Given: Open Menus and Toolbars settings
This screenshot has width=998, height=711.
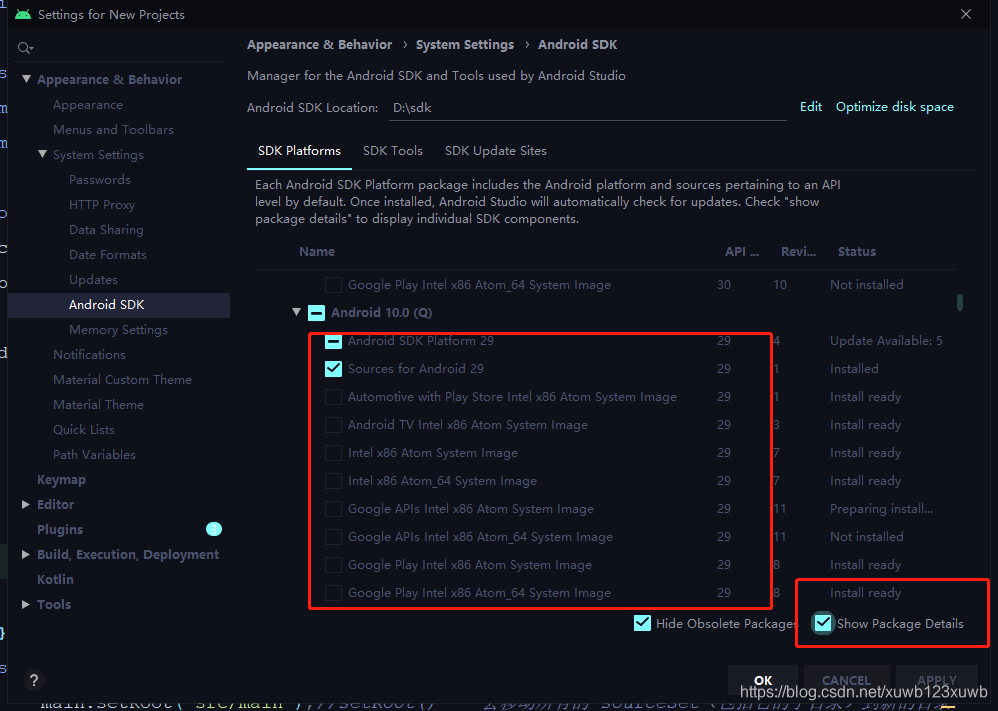Looking at the screenshot, I should [x=113, y=130].
